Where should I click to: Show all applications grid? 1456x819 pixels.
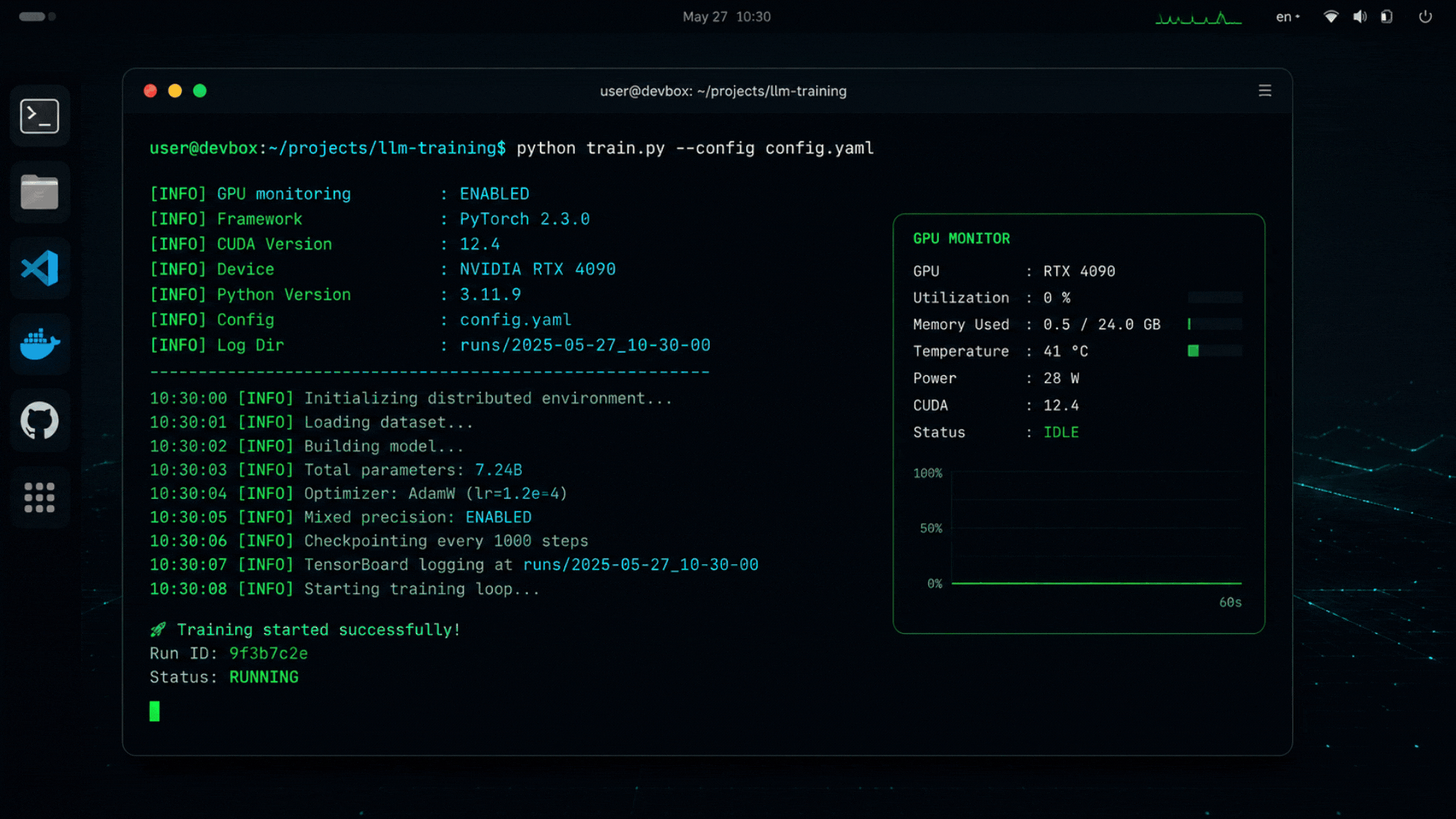pyautogui.click(x=39, y=497)
